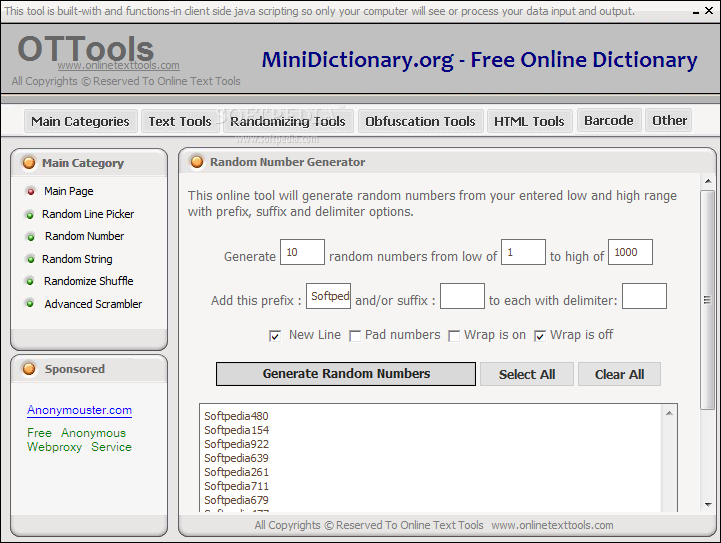Image resolution: width=721 pixels, height=543 pixels.
Task: Click the green bullet beside Advanced Scrambler
Action: (x=30, y=303)
